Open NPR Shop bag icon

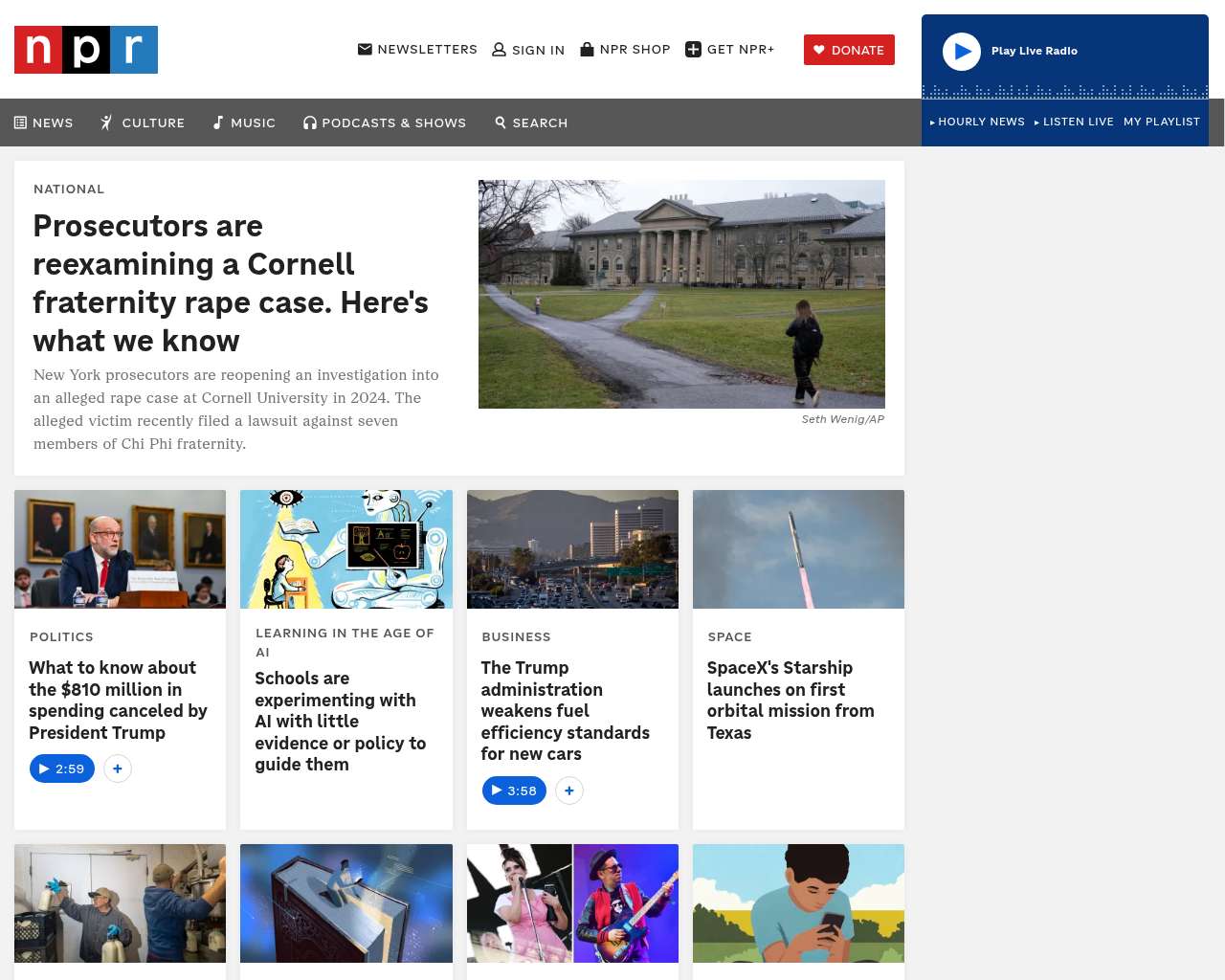588,49
